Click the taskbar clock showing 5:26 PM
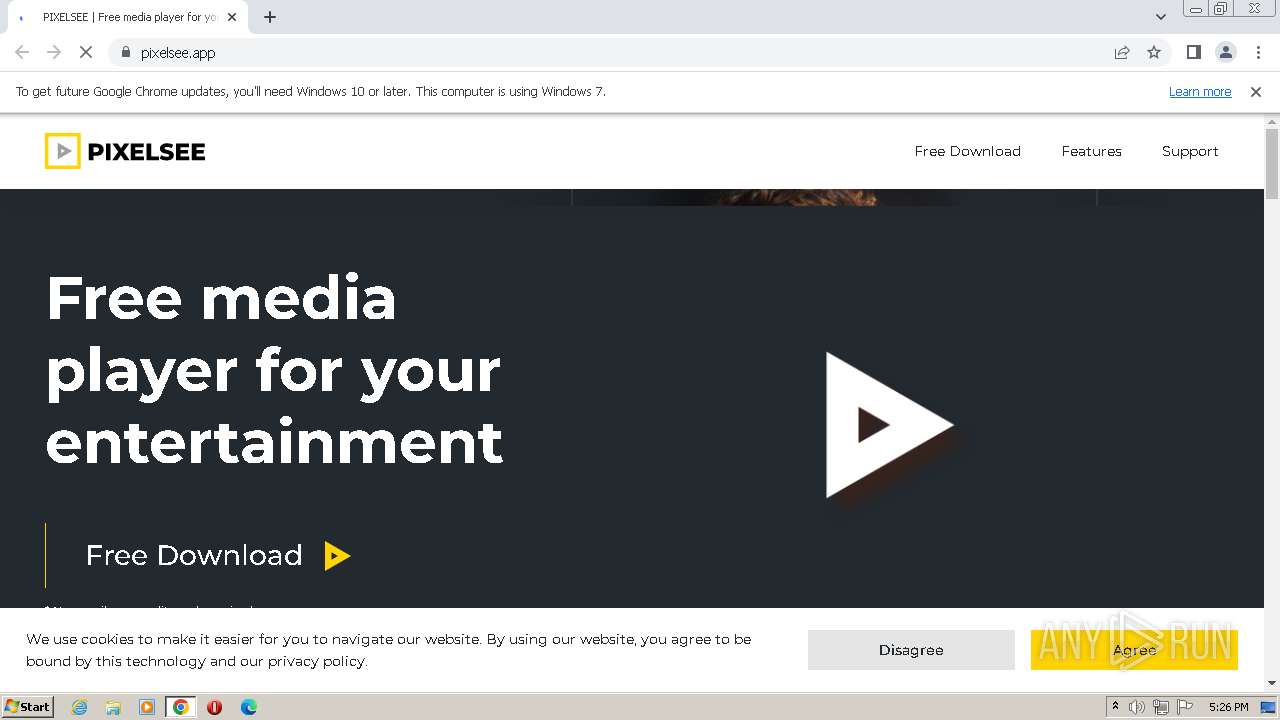1280x720 pixels. (1228, 707)
